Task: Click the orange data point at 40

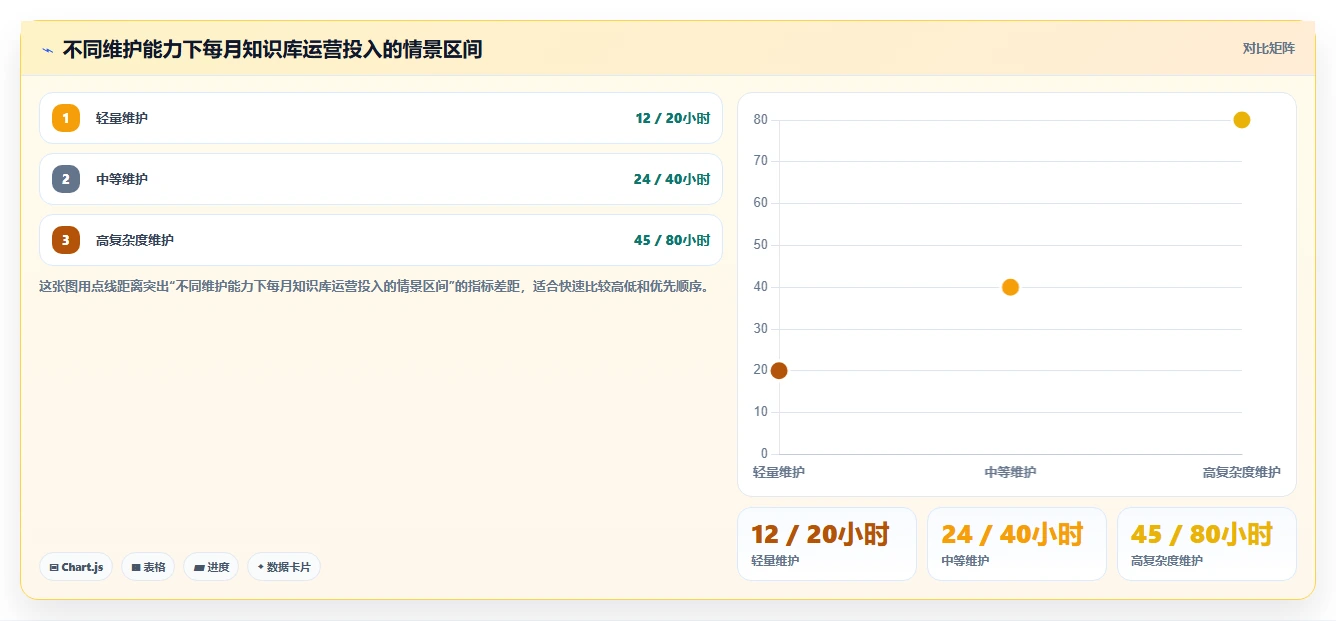Action: (1010, 287)
